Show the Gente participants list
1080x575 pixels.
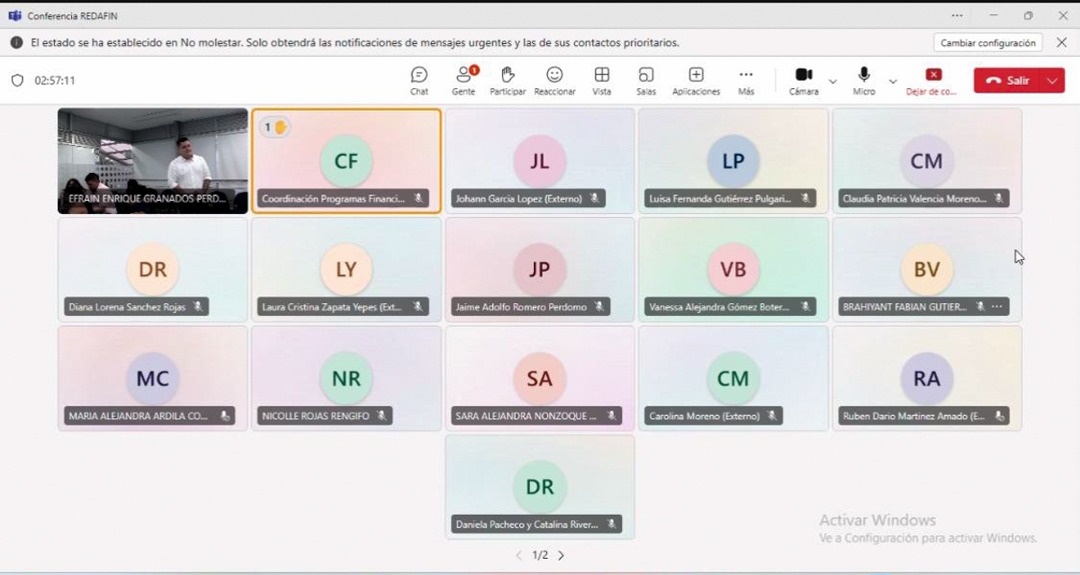click(x=463, y=80)
